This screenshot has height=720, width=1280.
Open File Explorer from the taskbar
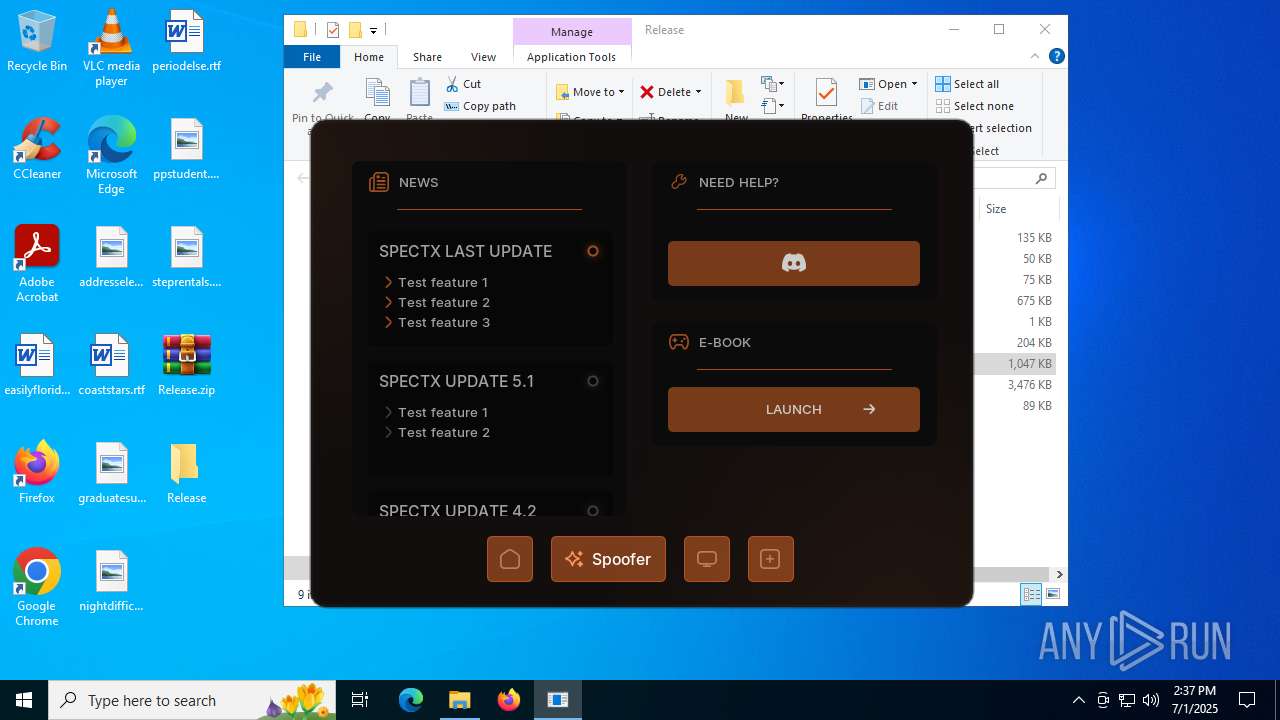point(459,700)
